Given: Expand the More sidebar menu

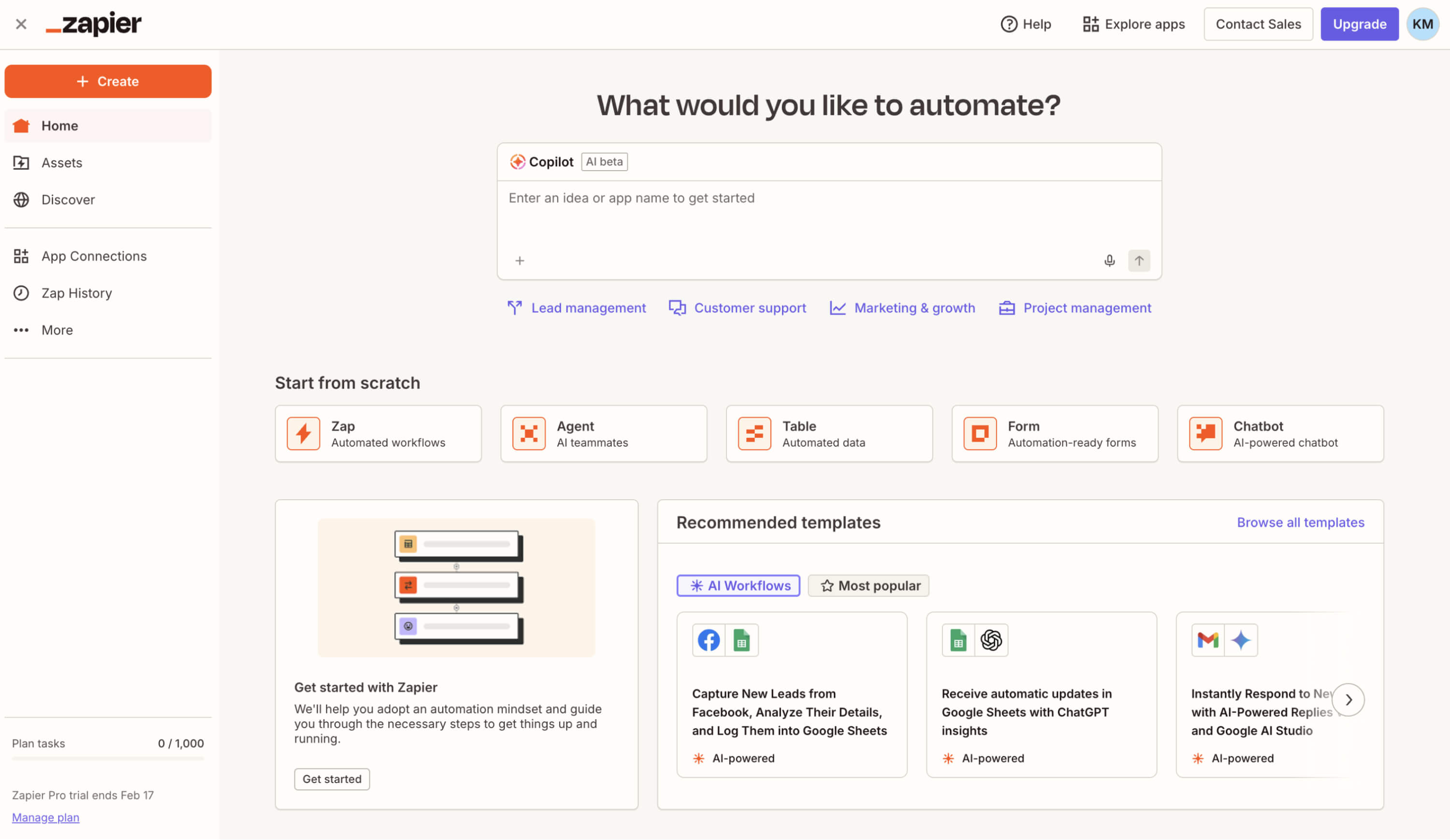Looking at the screenshot, I should (x=57, y=330).
